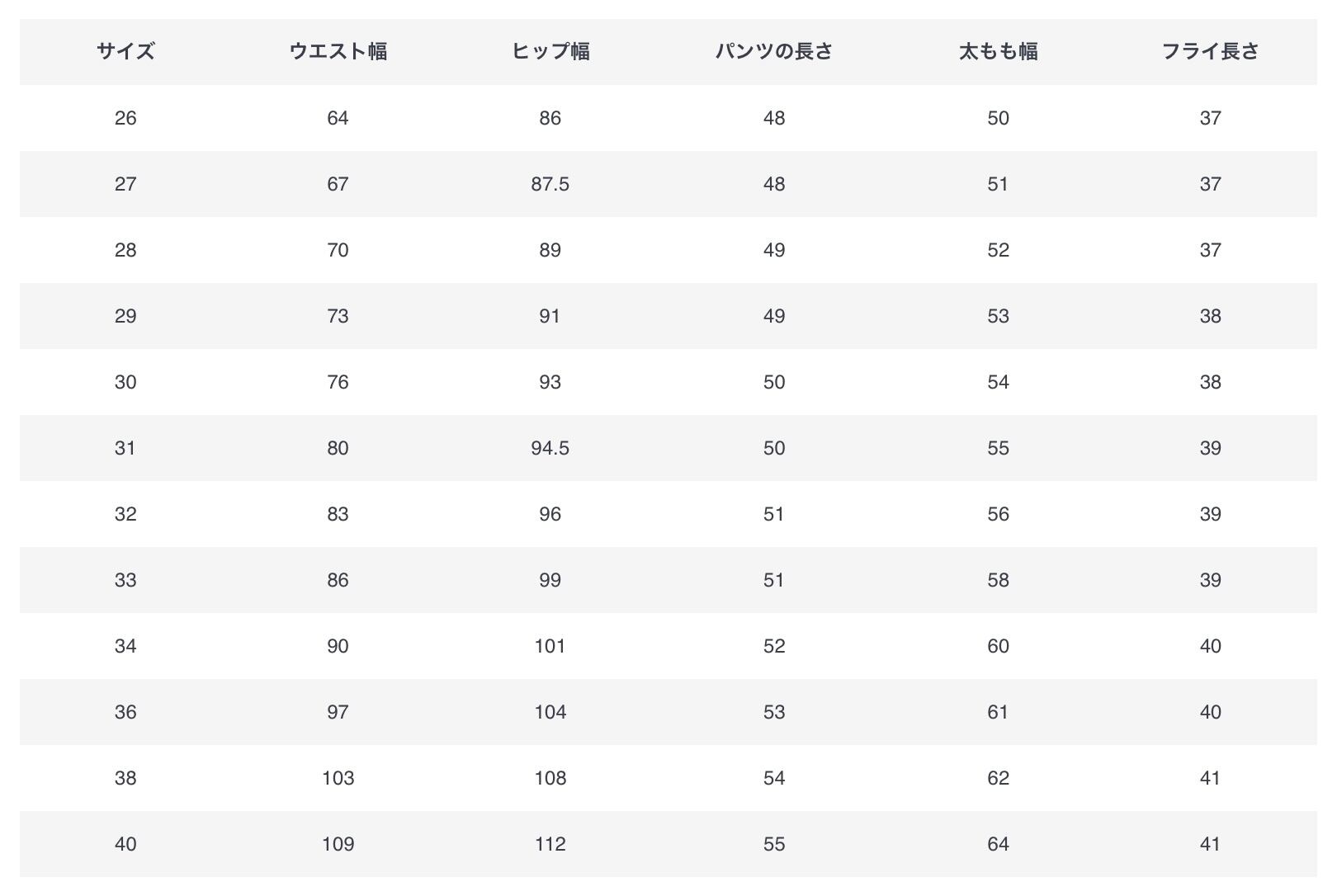Select size 26 in the サイズ column

[125, 118]
